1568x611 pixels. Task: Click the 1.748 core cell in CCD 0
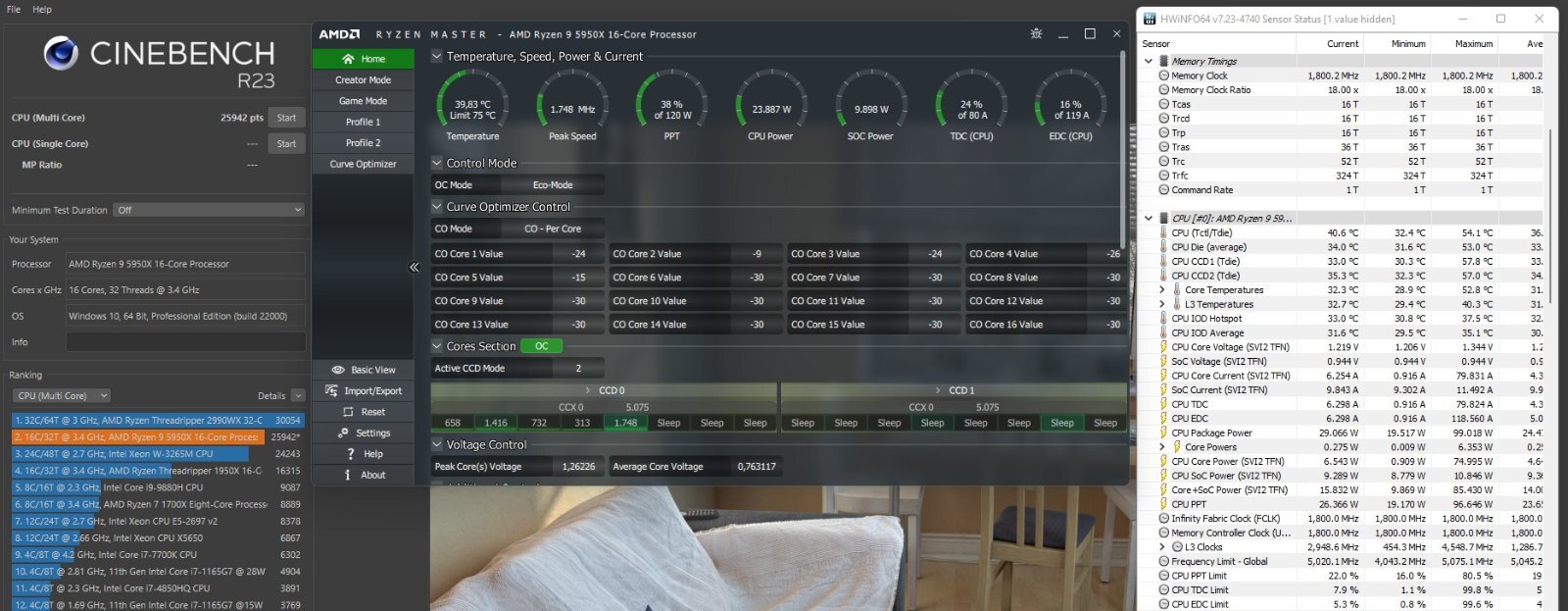[625, 423]
